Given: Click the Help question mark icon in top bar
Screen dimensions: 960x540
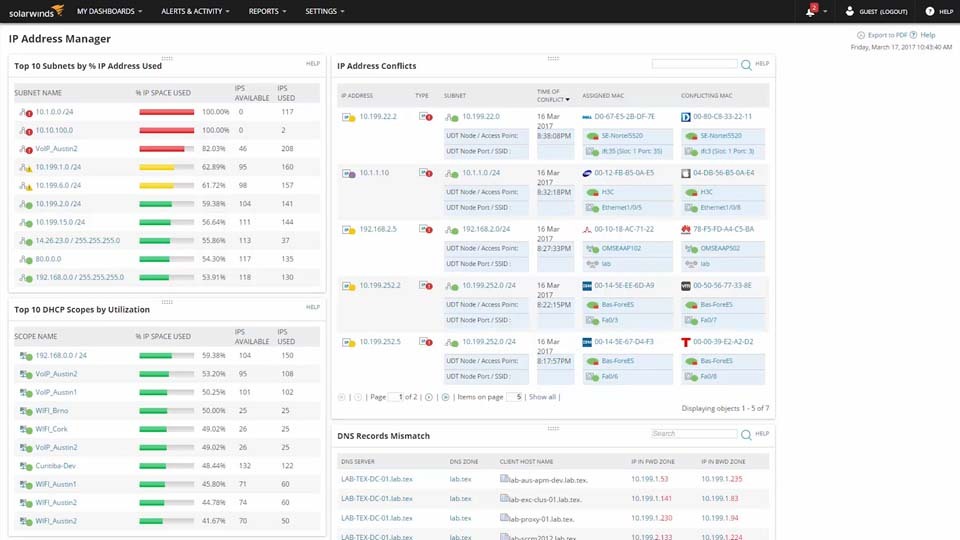Looking at the screenshot, I should click(x=929, y=11).
